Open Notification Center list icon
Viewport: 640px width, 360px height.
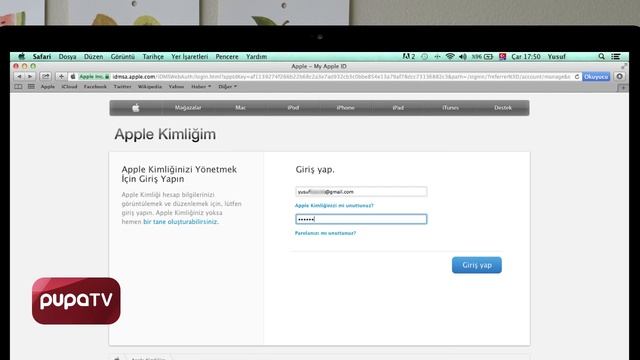pyautogui.click(x=616, y=56)
